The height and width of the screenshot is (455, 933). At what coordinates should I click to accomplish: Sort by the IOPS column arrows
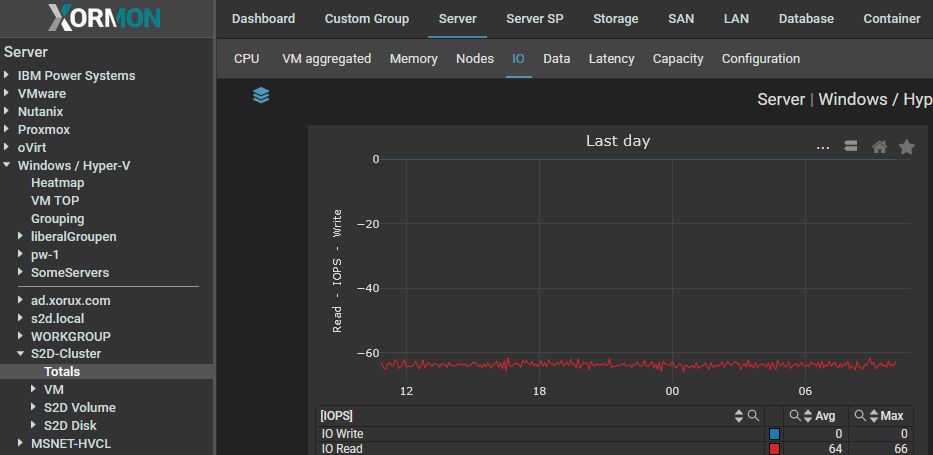click(739, 415)
